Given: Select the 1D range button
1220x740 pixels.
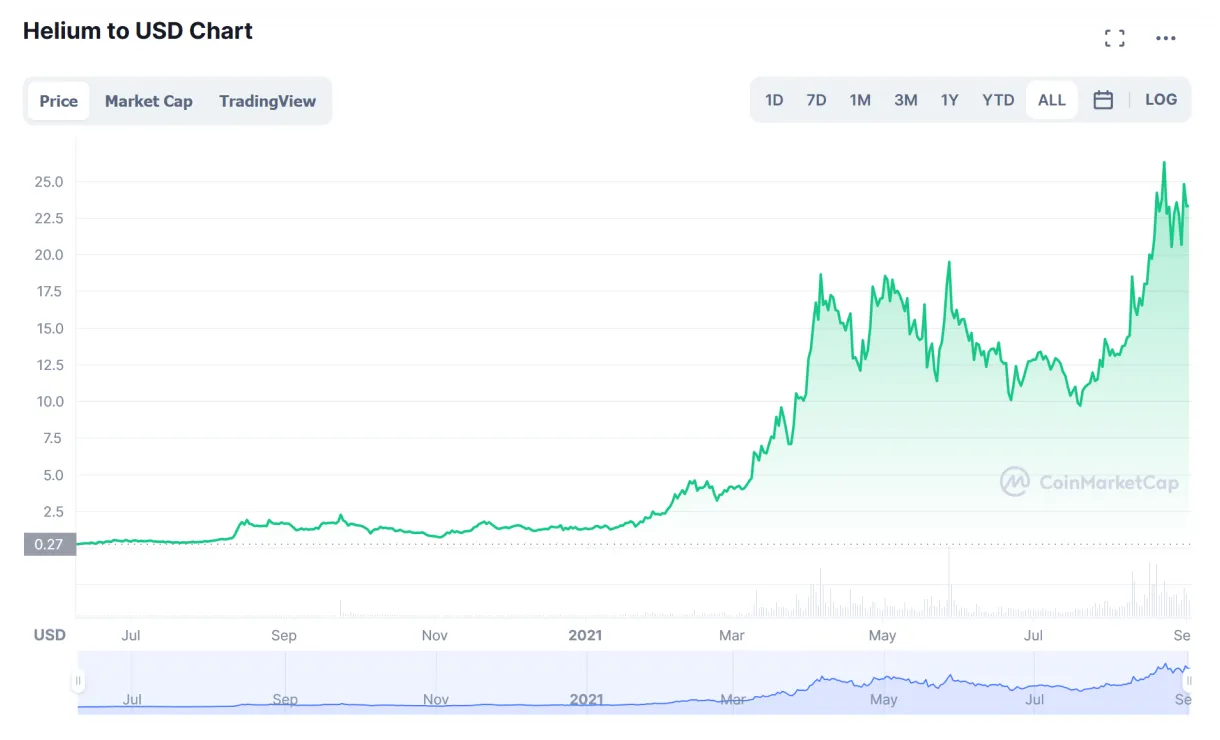Looking at the screenshot, I should point(773,100).
